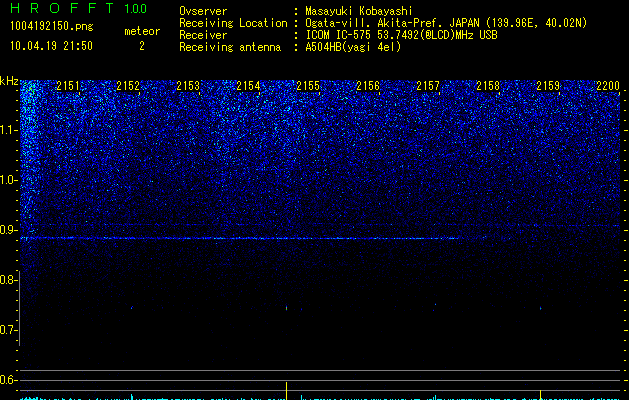Click the 2159 time marker
Image resolution: width=629 pixels, height=400 pixels.
pos(548,86)
